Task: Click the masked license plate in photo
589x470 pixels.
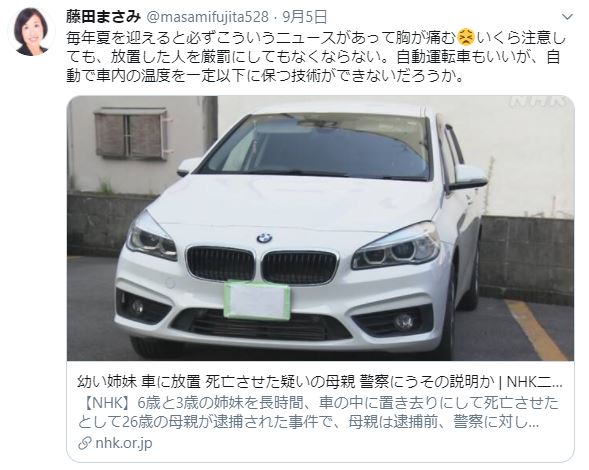Action: pyautogui.click(x=257, y=299)
